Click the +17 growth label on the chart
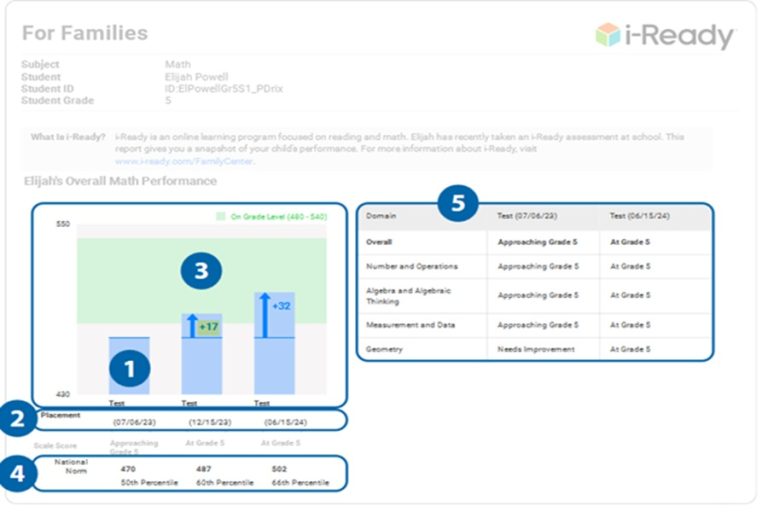This screenshot has height=512, width=768. tap(209, 327)
